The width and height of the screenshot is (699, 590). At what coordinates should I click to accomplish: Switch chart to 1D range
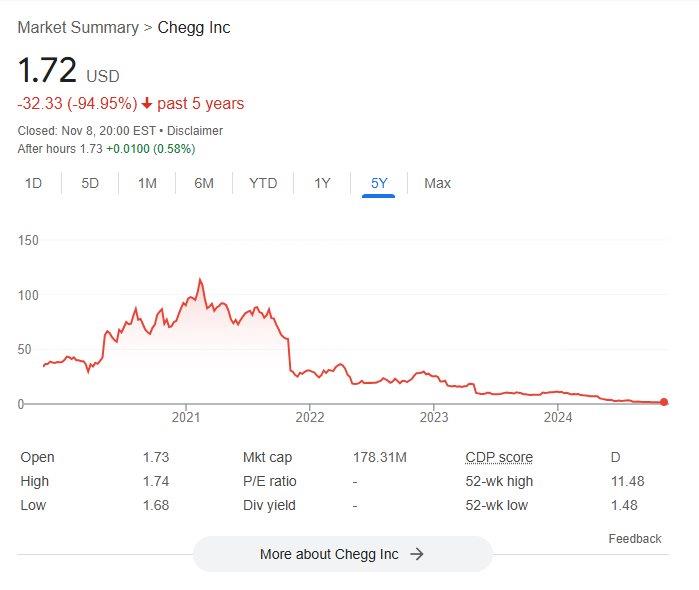tap(33, 183)
